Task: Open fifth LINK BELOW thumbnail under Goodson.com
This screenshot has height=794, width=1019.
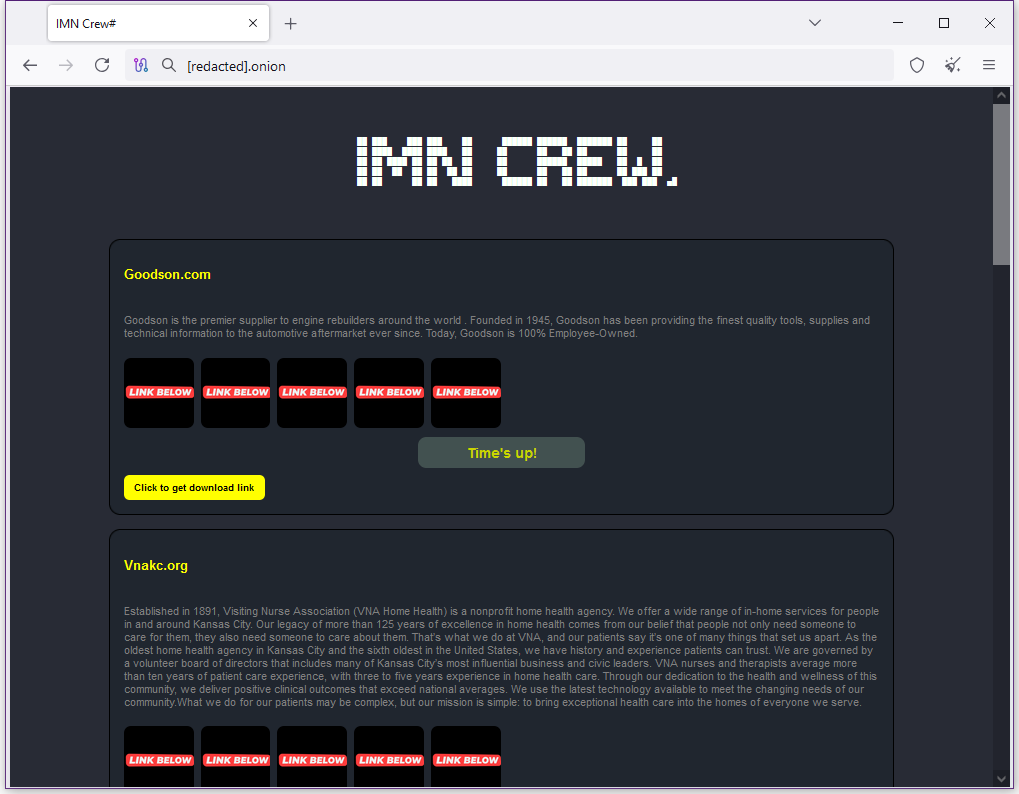Action: [466, 392]
